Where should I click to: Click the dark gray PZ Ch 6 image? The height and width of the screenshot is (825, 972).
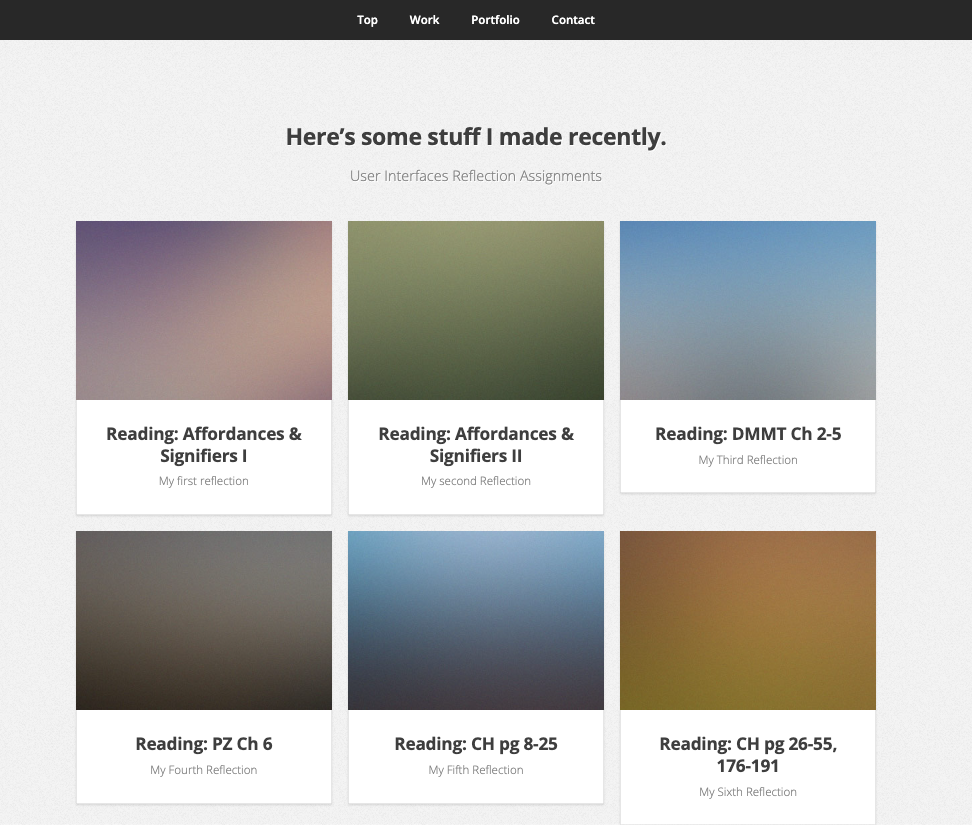(204, 620)
